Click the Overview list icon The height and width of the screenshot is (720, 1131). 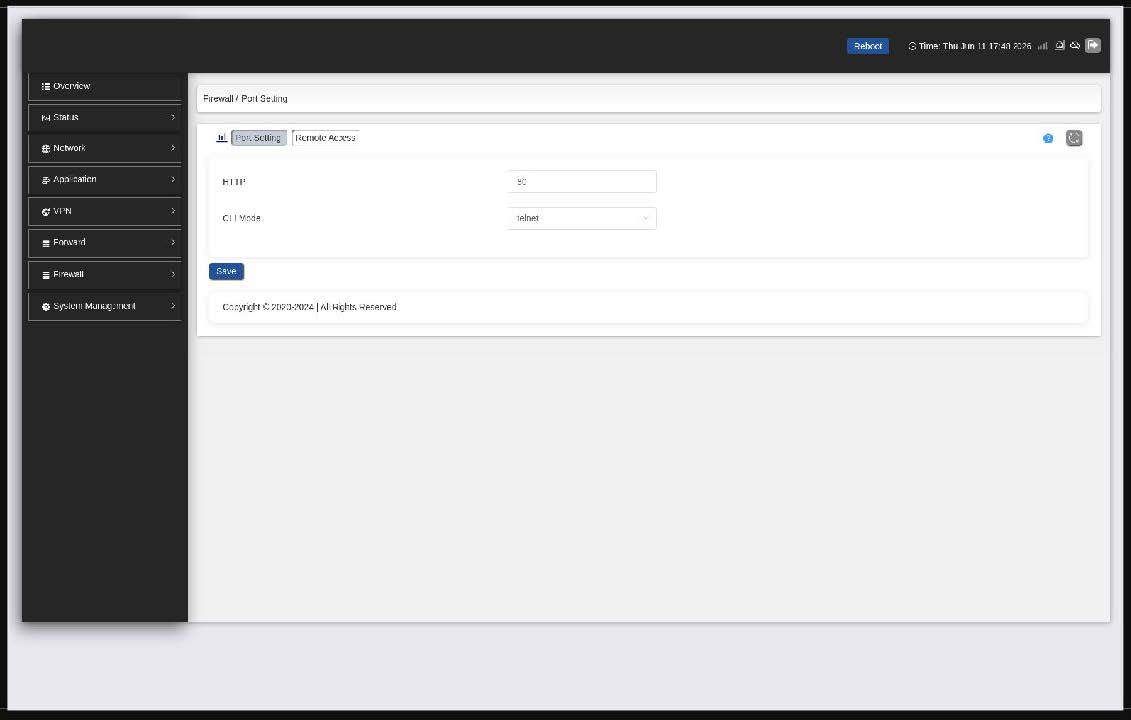tap(45, 87)
